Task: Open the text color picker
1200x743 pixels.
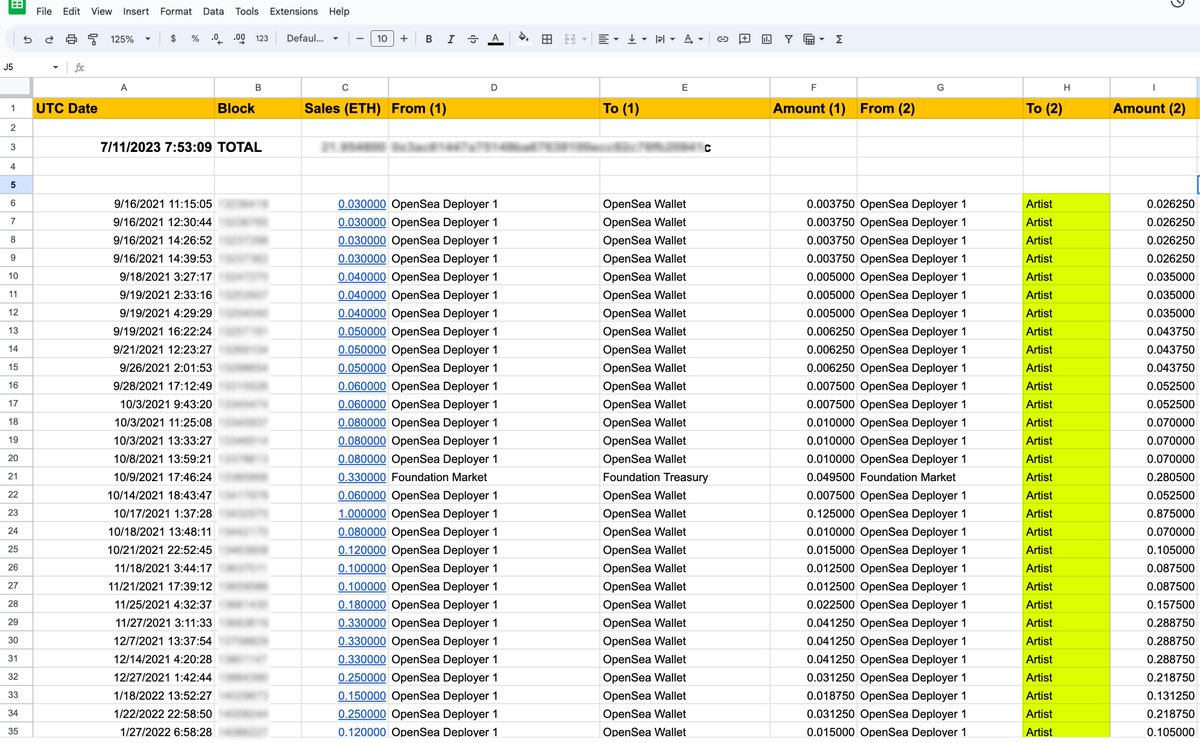Action: point(495,39)
